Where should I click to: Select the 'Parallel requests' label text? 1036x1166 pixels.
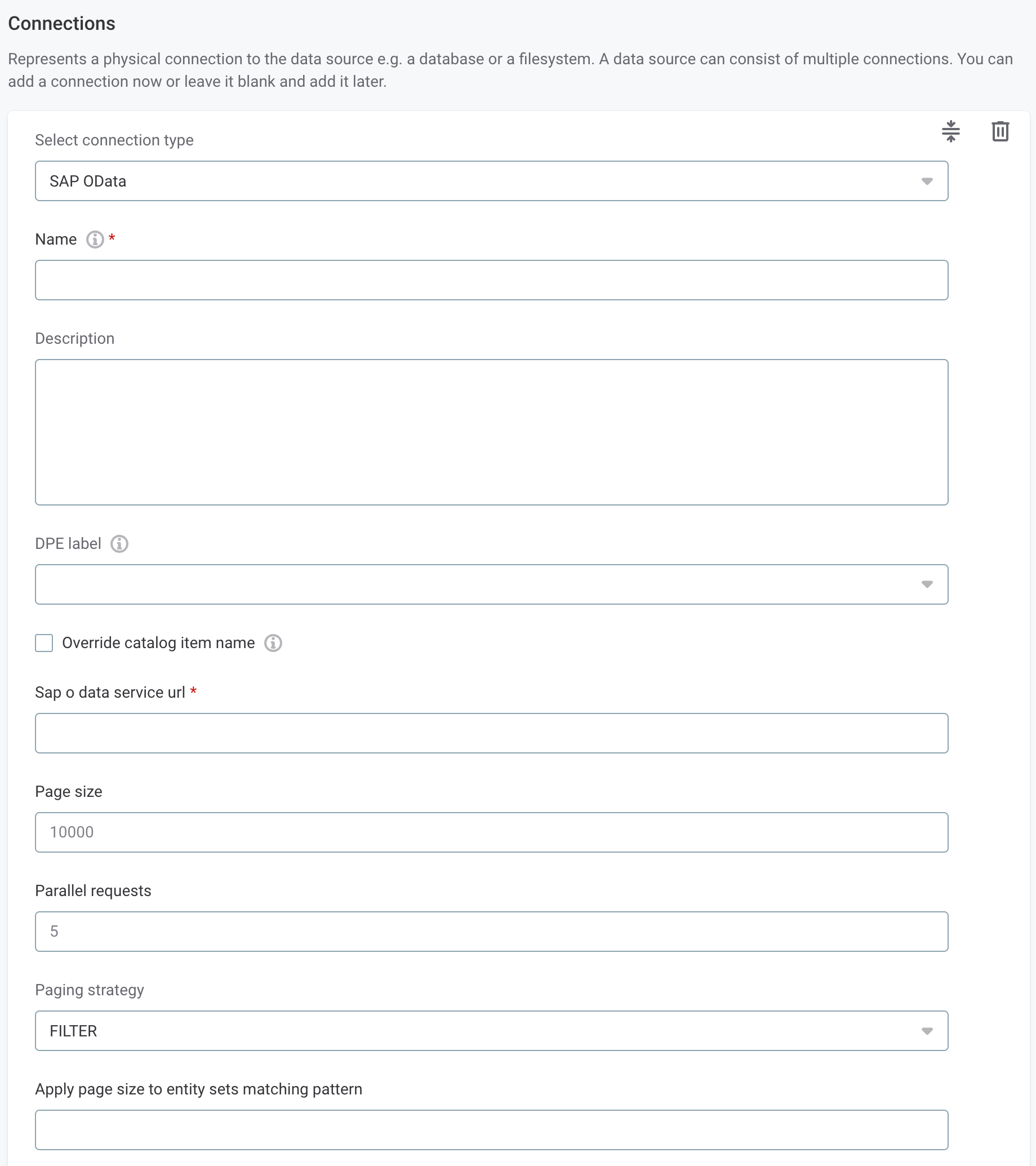[93, 891]
